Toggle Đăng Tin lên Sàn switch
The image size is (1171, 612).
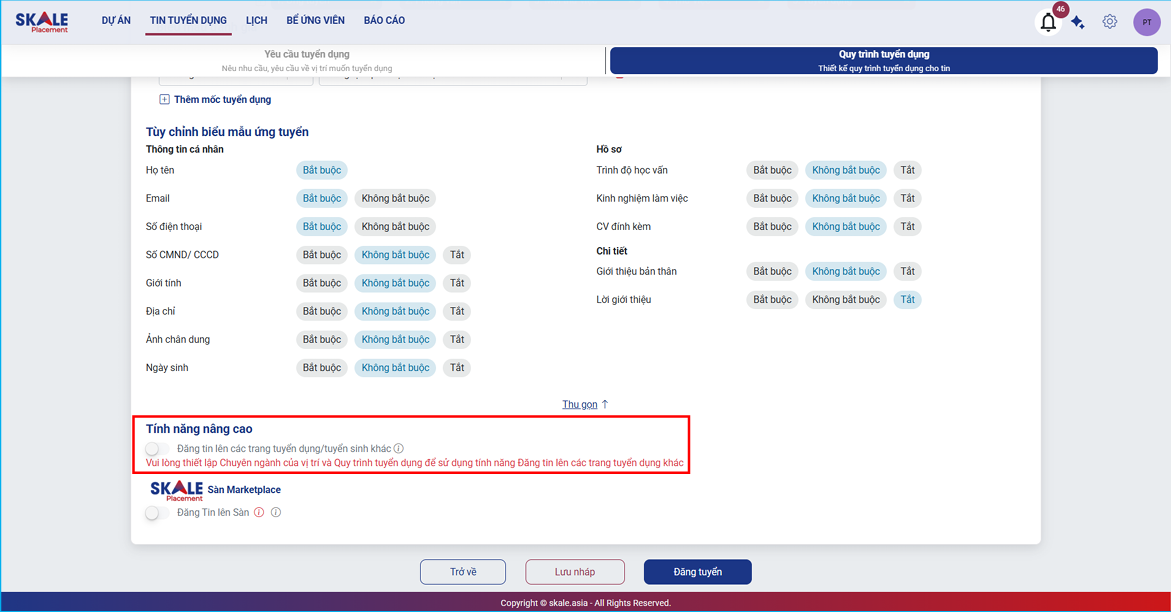pos(154,513)
